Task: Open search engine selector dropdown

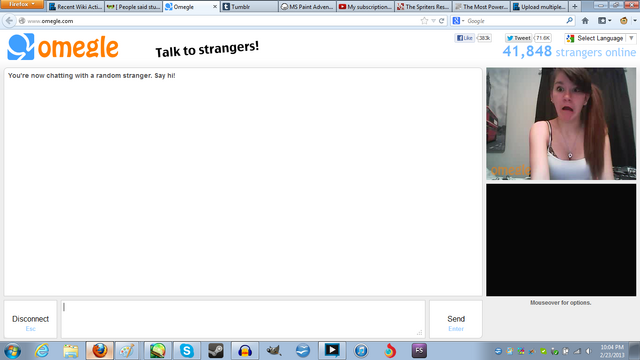Action: point(458,21)
